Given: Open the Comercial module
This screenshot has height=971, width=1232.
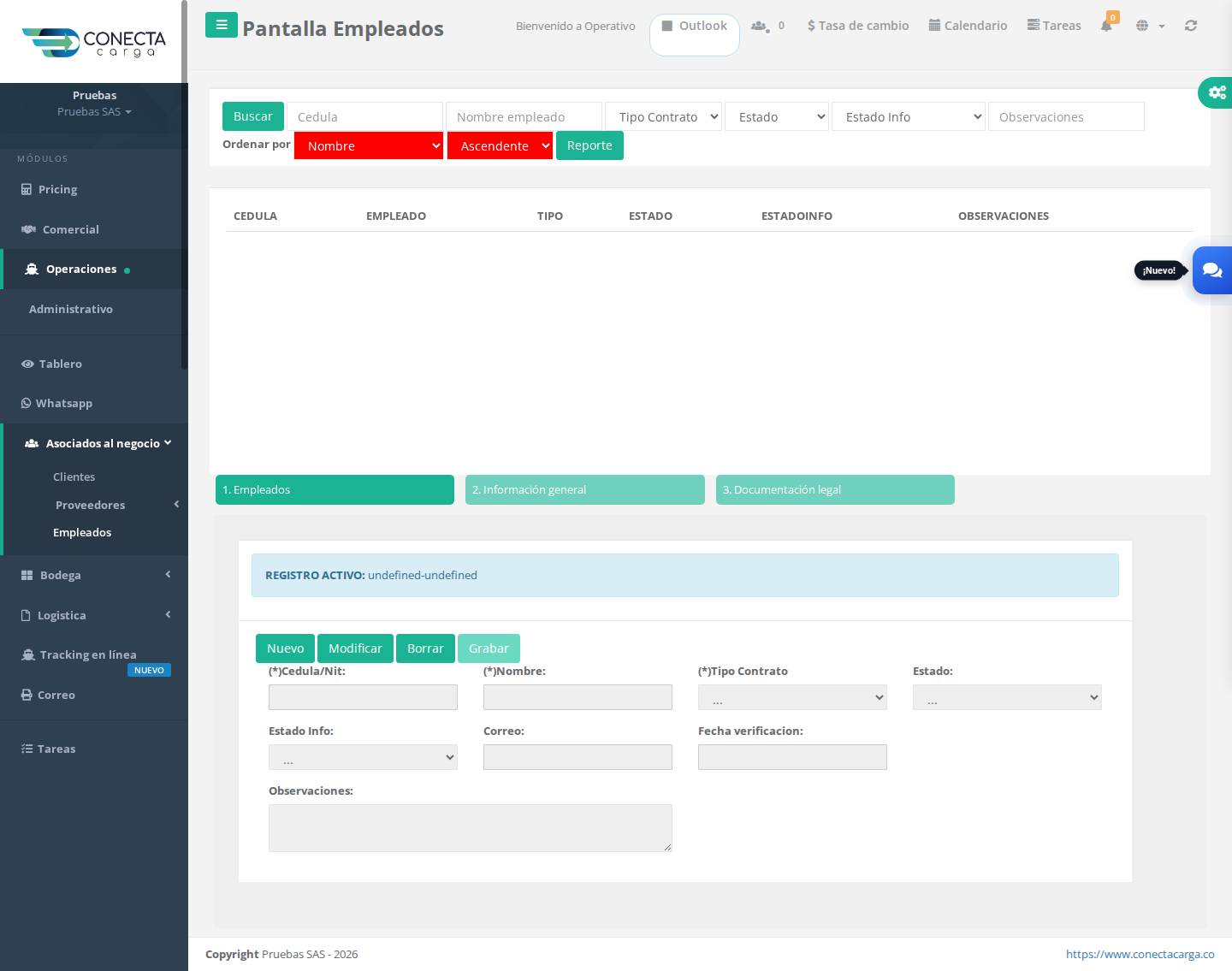Looking at the screenshot, I should [x=94, y=229].
